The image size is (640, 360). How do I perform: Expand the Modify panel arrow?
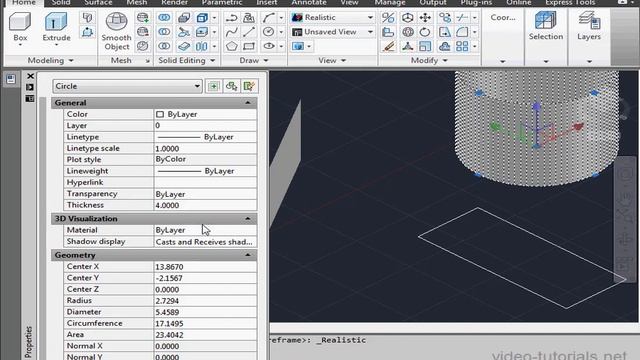[x=445, y=60]
